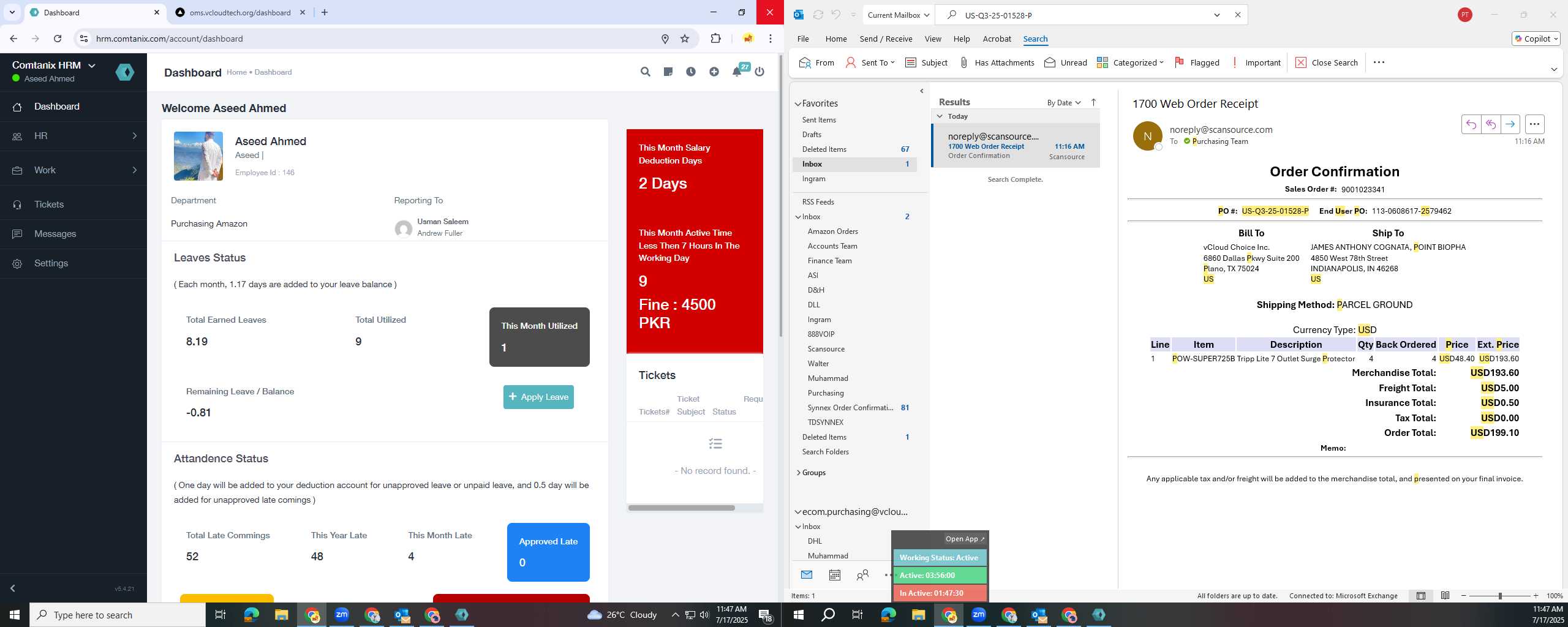Click Home breadcrumb link
This screenshot has width=1568, height=627.
click(x=236, y=72)
